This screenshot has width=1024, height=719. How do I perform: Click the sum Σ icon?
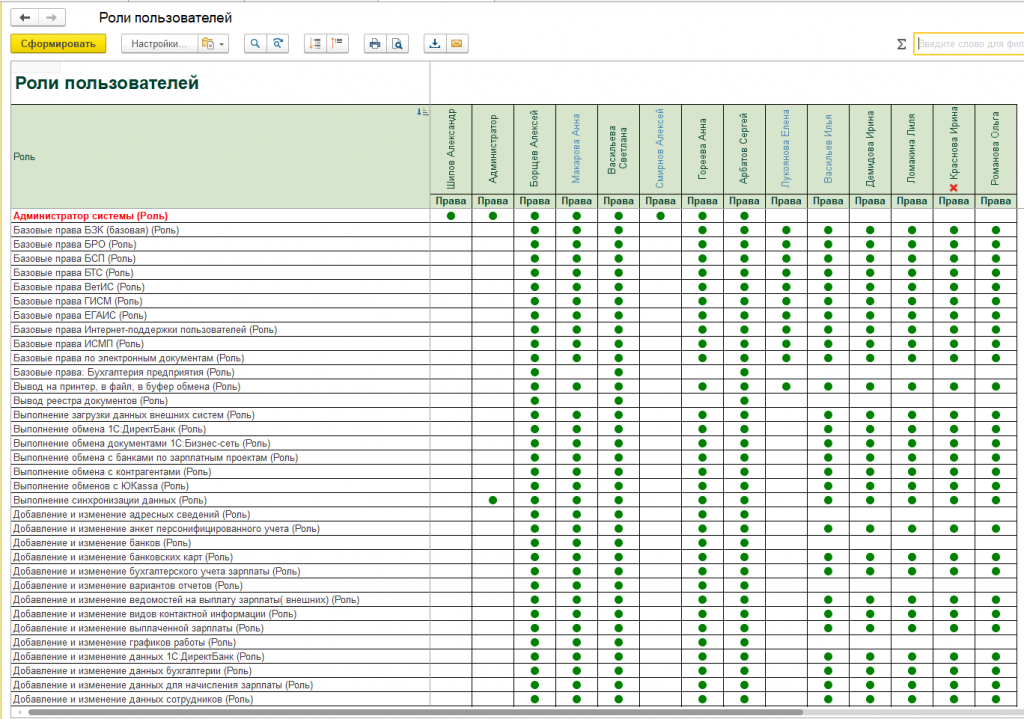pos(901,44)
